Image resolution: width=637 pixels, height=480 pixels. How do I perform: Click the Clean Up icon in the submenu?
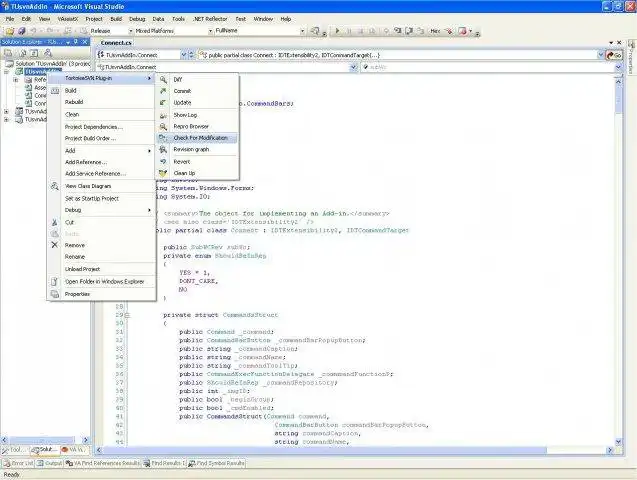pyautogui.click(x=163, y=173)
